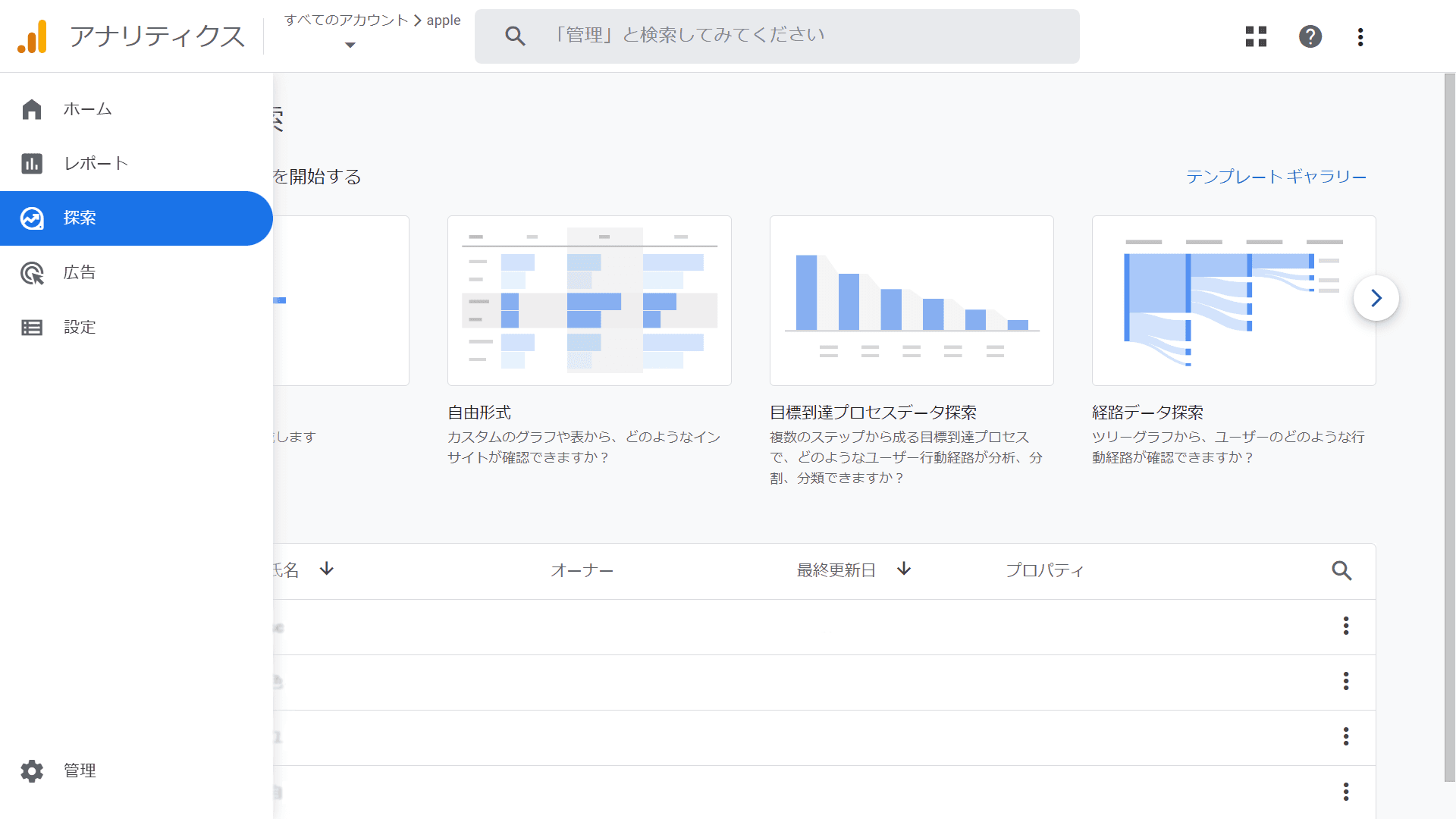Click the 目標到達プロセスデータ探索 title
Image resolution: width=1456 pixels, height=819 pixels.
pyautogui.click(x=873, y=413)
